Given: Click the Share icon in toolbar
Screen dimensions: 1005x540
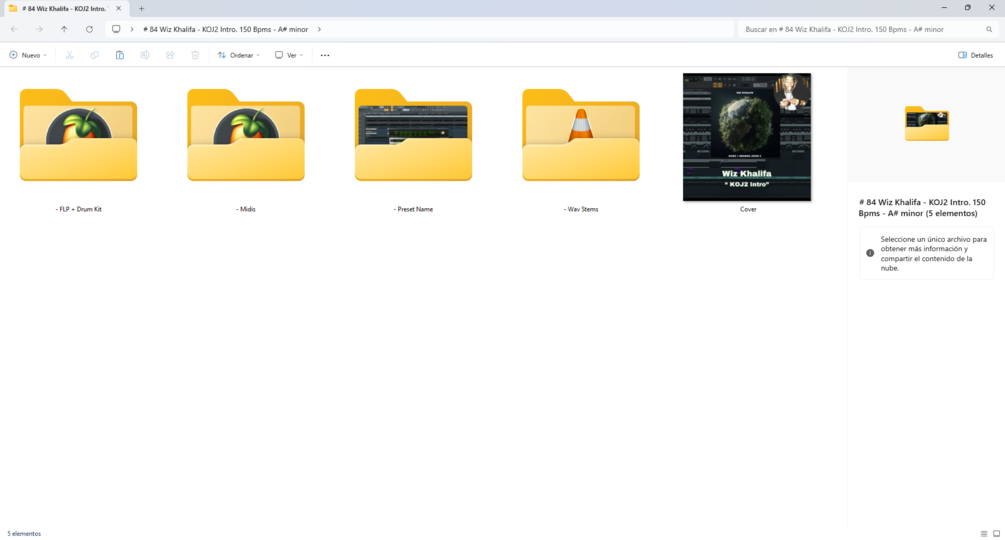Looking at the screenshot, I should point(170,55).
